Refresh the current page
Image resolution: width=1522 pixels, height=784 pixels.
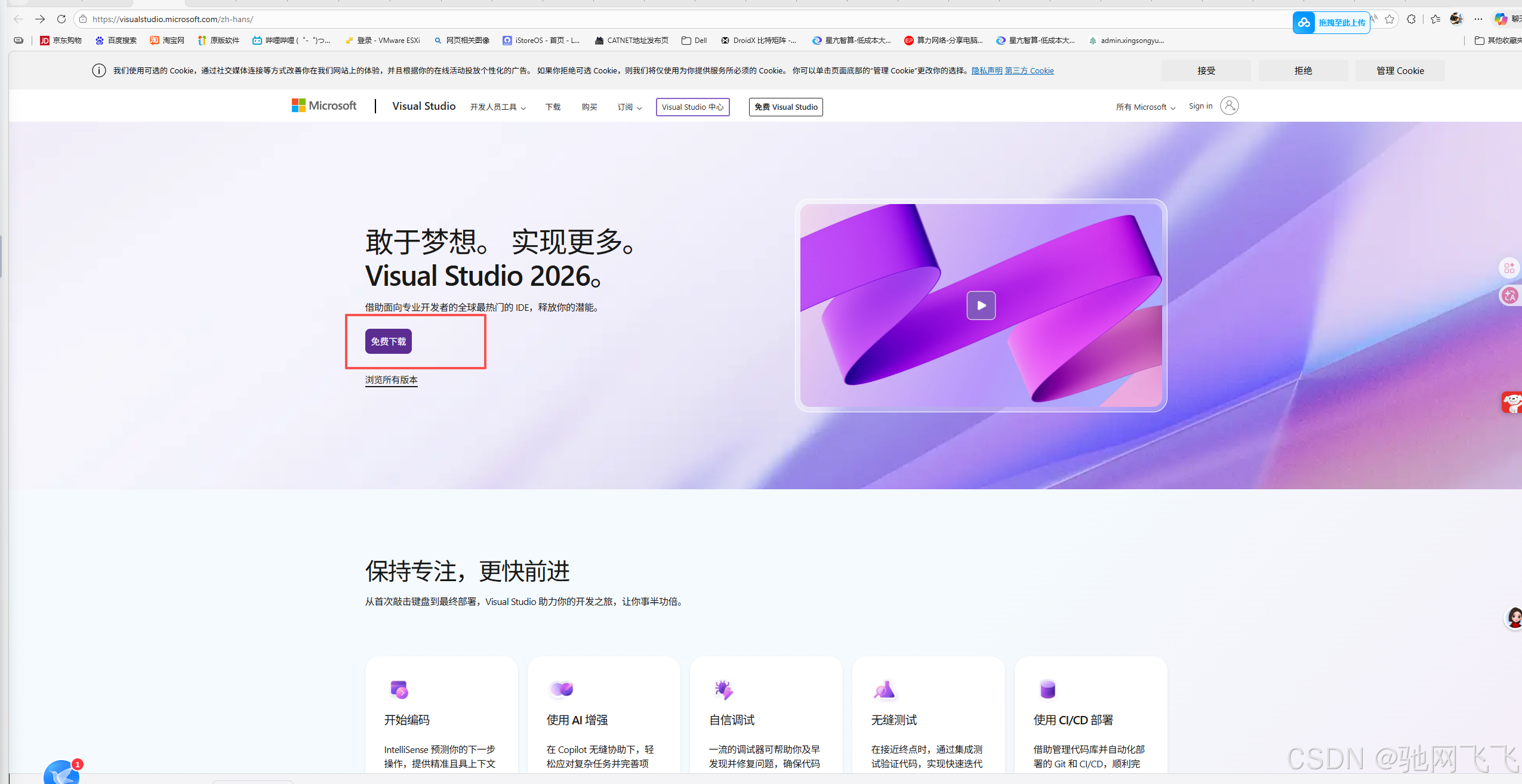(61, 18)
